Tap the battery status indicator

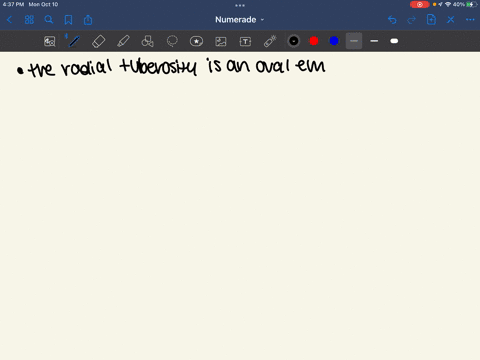pyautogui.click(x=471, y=4)
